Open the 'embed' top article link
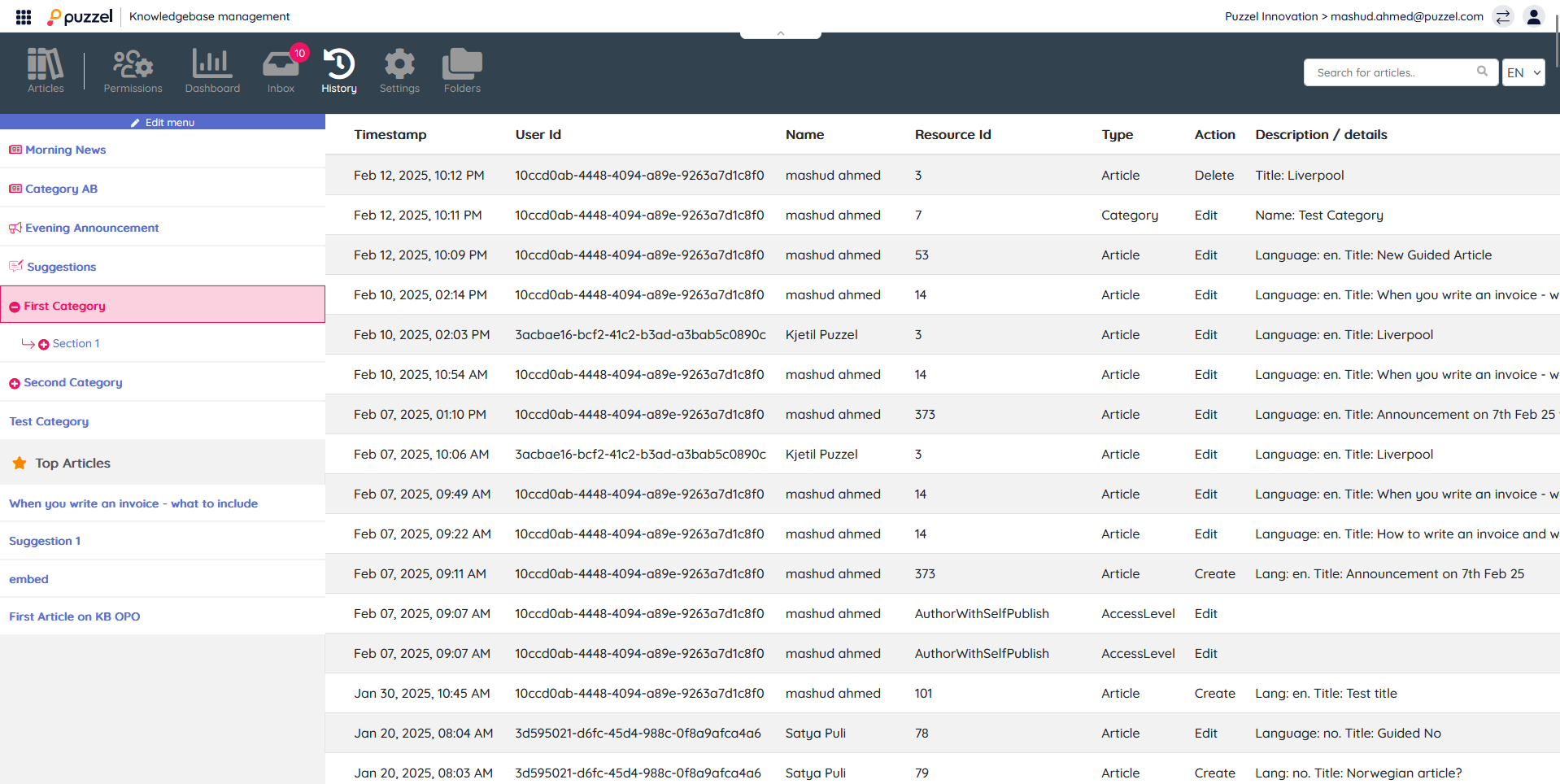This screenshot has height=784, width=1560. click(28, 579)
